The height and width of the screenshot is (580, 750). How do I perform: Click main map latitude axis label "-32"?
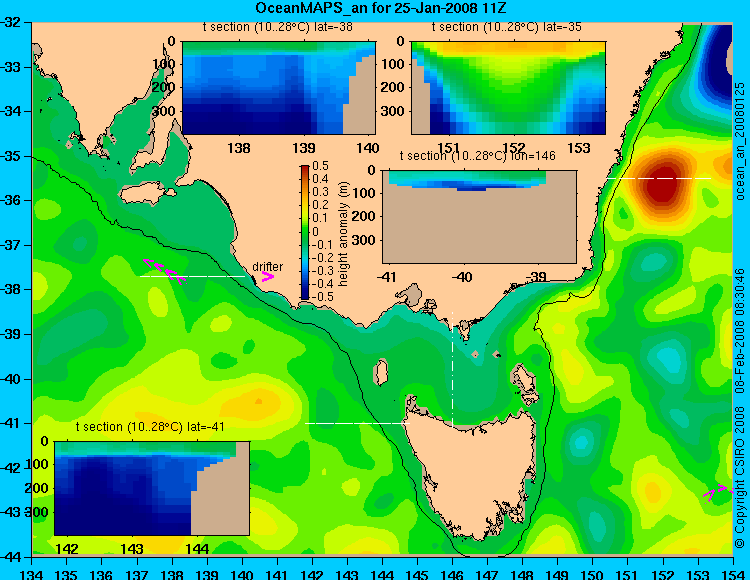pyautogui.click(x=11, y=22)
